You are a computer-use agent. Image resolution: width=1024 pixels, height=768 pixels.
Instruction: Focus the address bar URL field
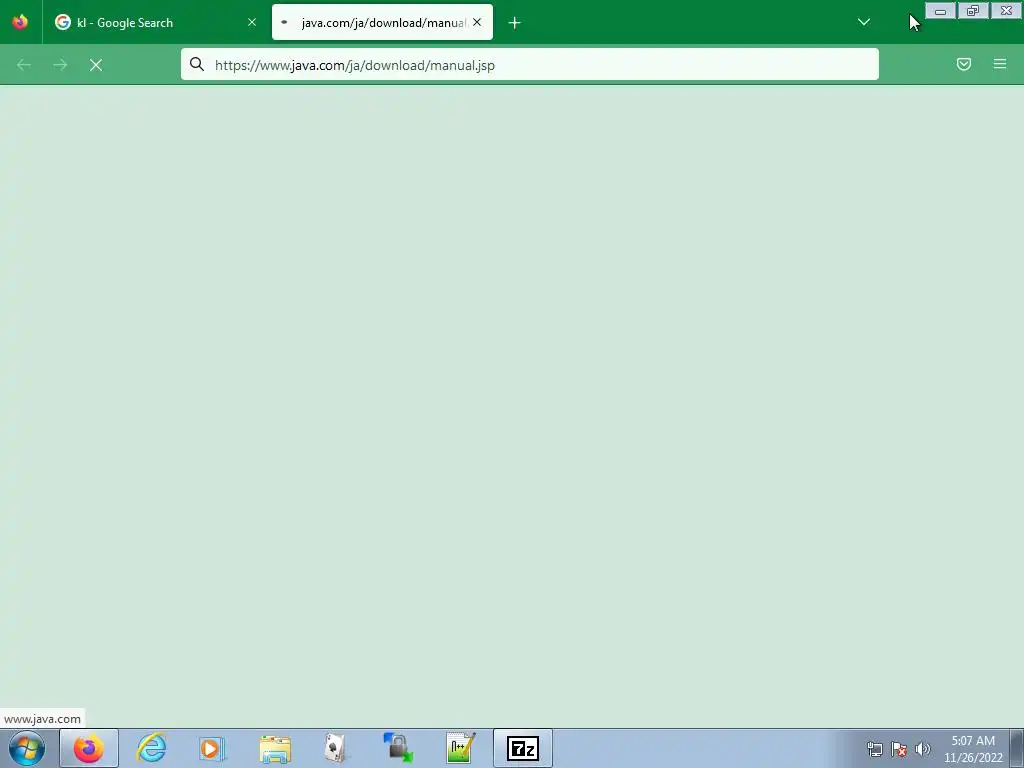coord(530,65)
